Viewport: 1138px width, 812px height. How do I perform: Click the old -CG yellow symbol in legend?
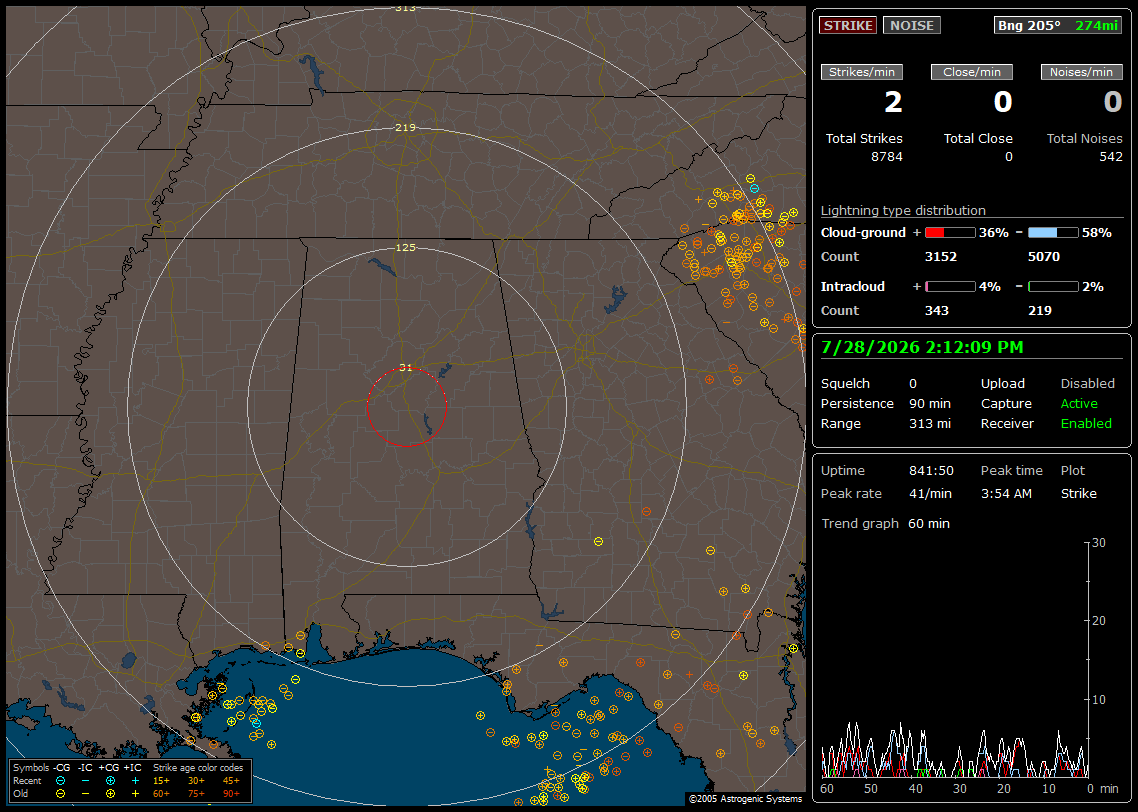point(60,794)
